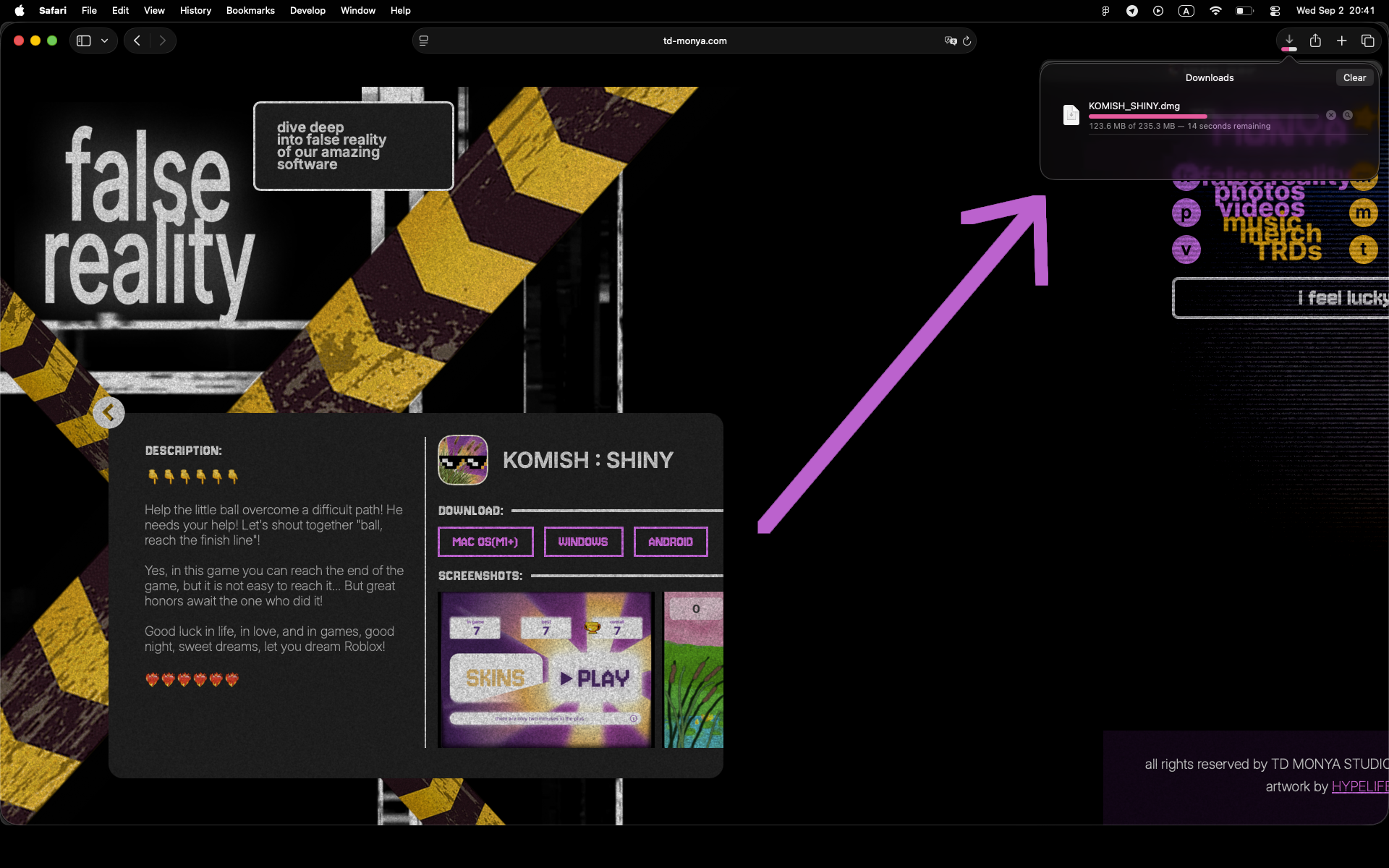The image size is (1389, 868).
Task: Click the 'dive deep into false reality' box
Action: [354, 146]
